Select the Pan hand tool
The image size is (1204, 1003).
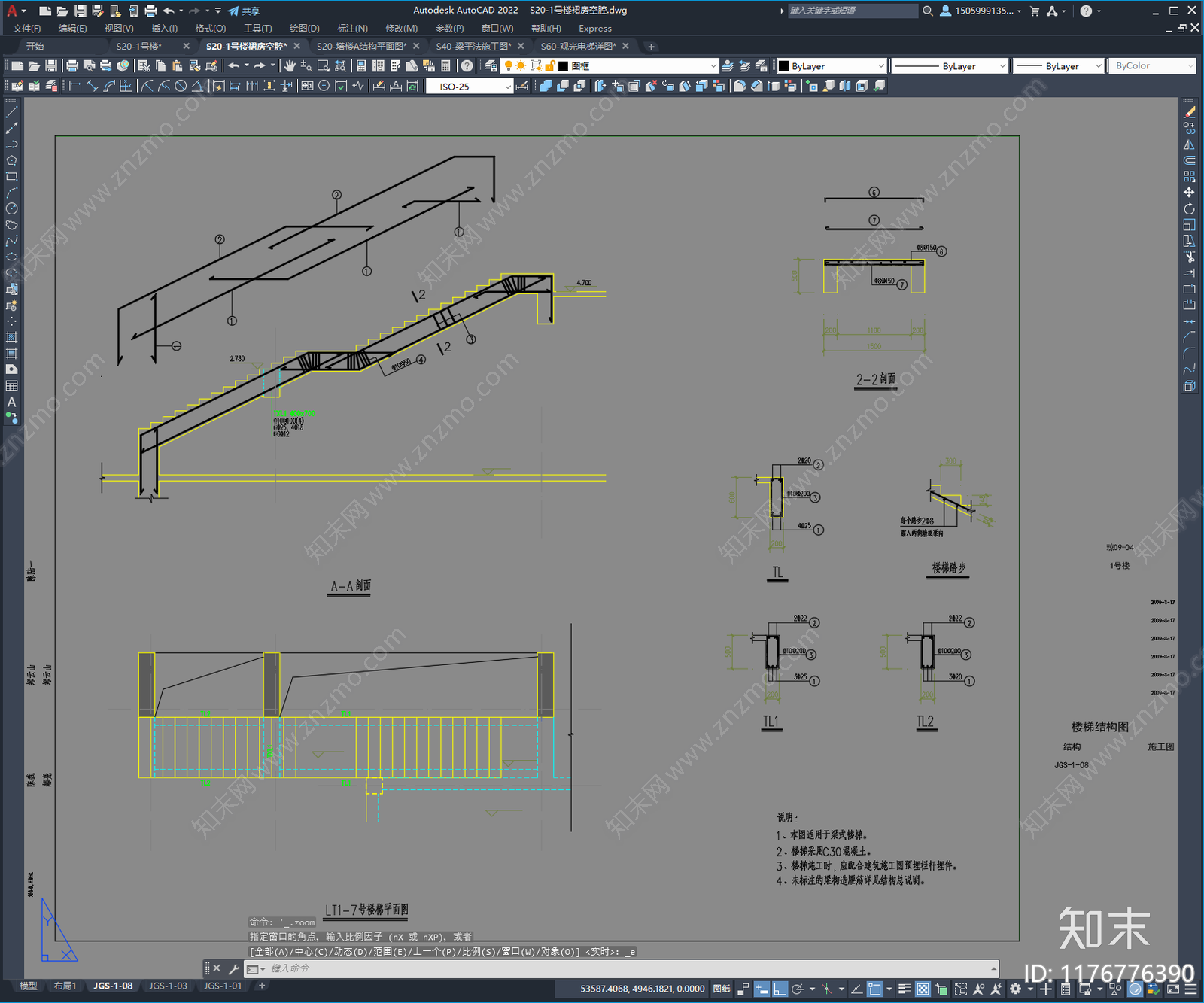(290, 66)
